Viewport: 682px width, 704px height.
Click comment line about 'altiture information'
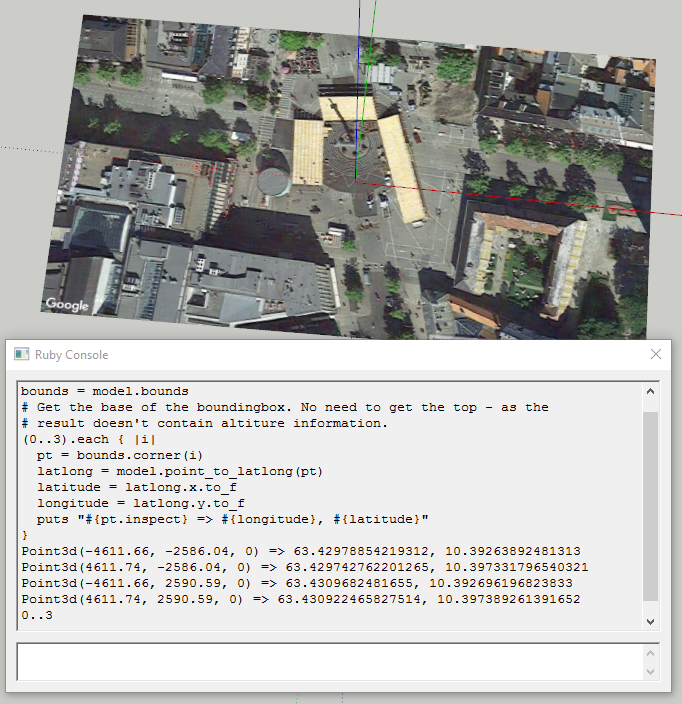(204, 423)
